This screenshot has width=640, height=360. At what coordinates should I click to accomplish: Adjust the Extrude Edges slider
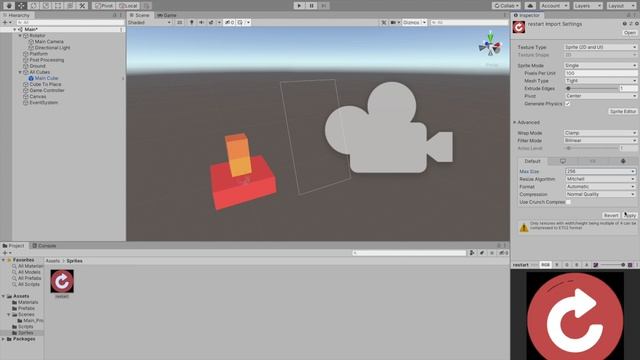592,89
